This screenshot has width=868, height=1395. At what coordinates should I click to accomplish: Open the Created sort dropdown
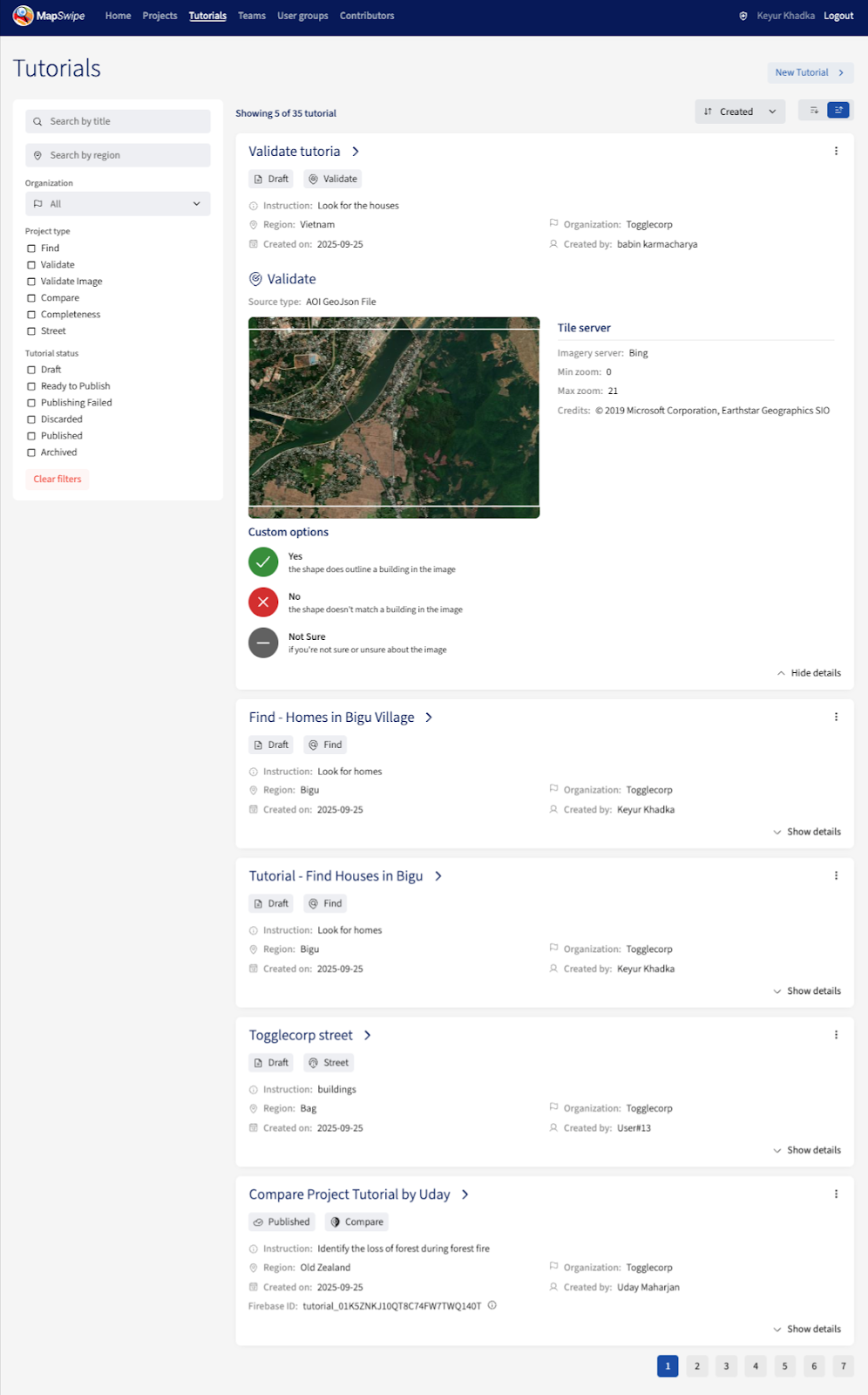[739, 112]
